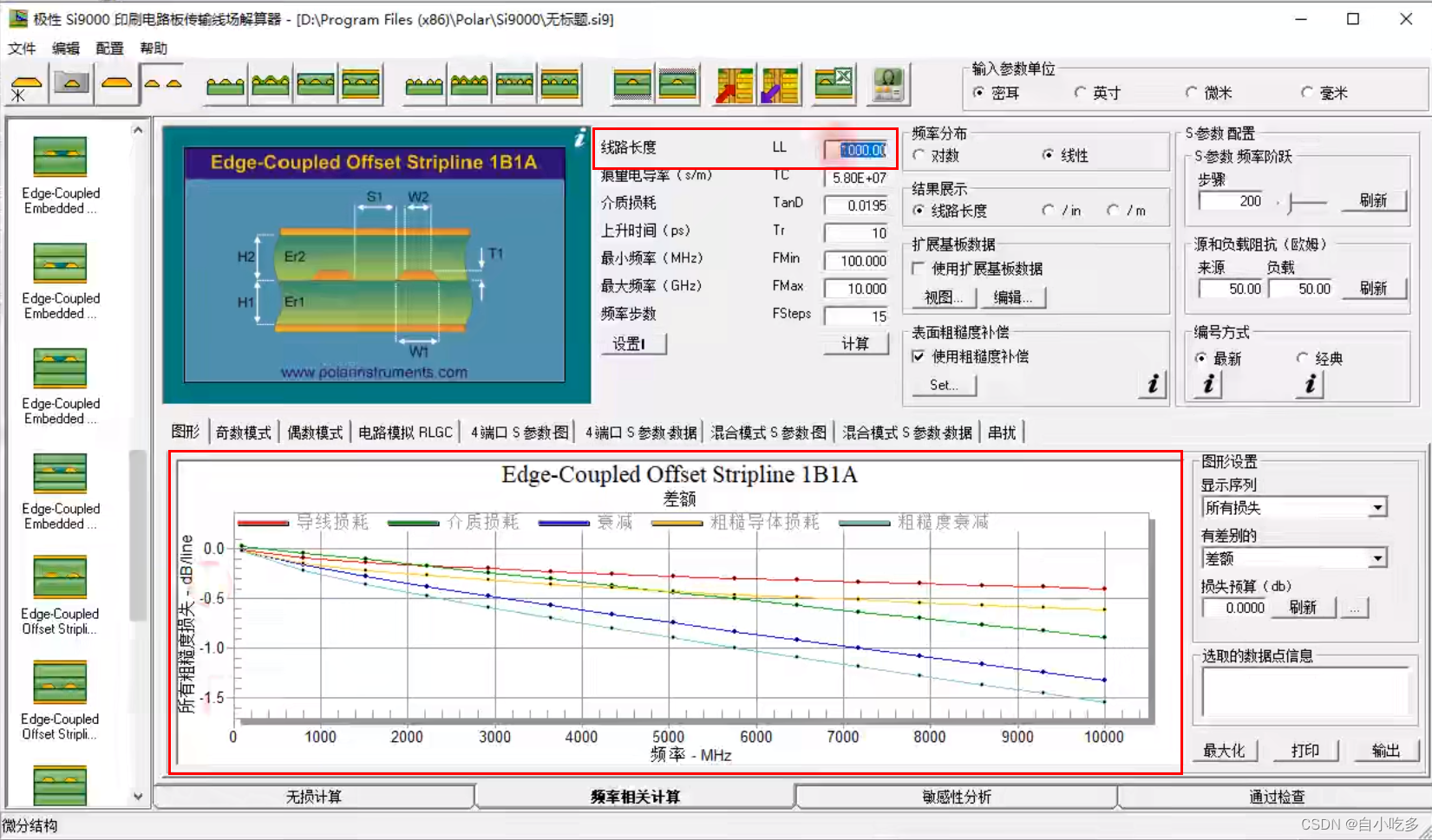Click the purple arrow export stackup icon
Screen dimensions: 1432x840
point(781,83)
